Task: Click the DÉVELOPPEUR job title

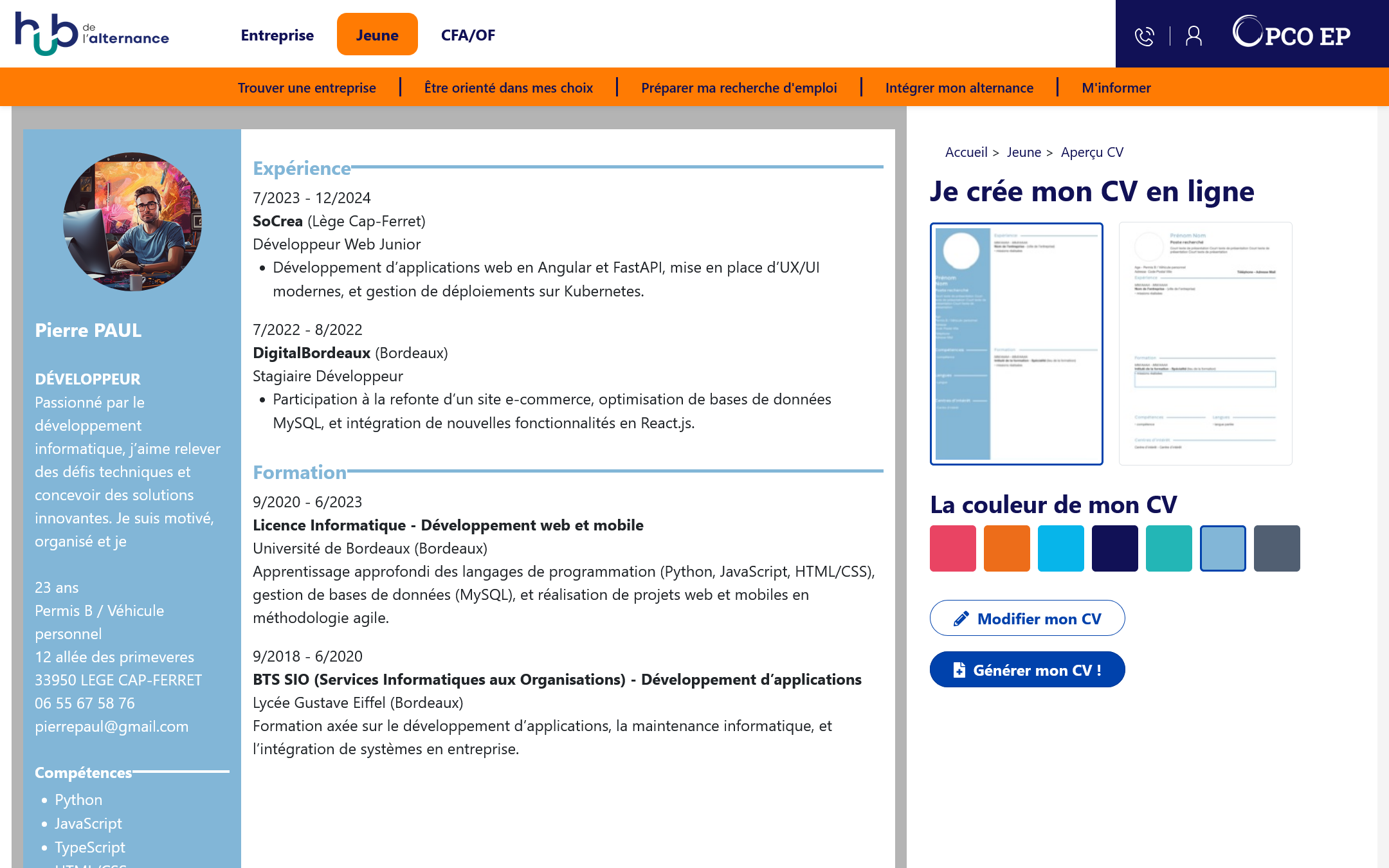Action: pos(87,379)
